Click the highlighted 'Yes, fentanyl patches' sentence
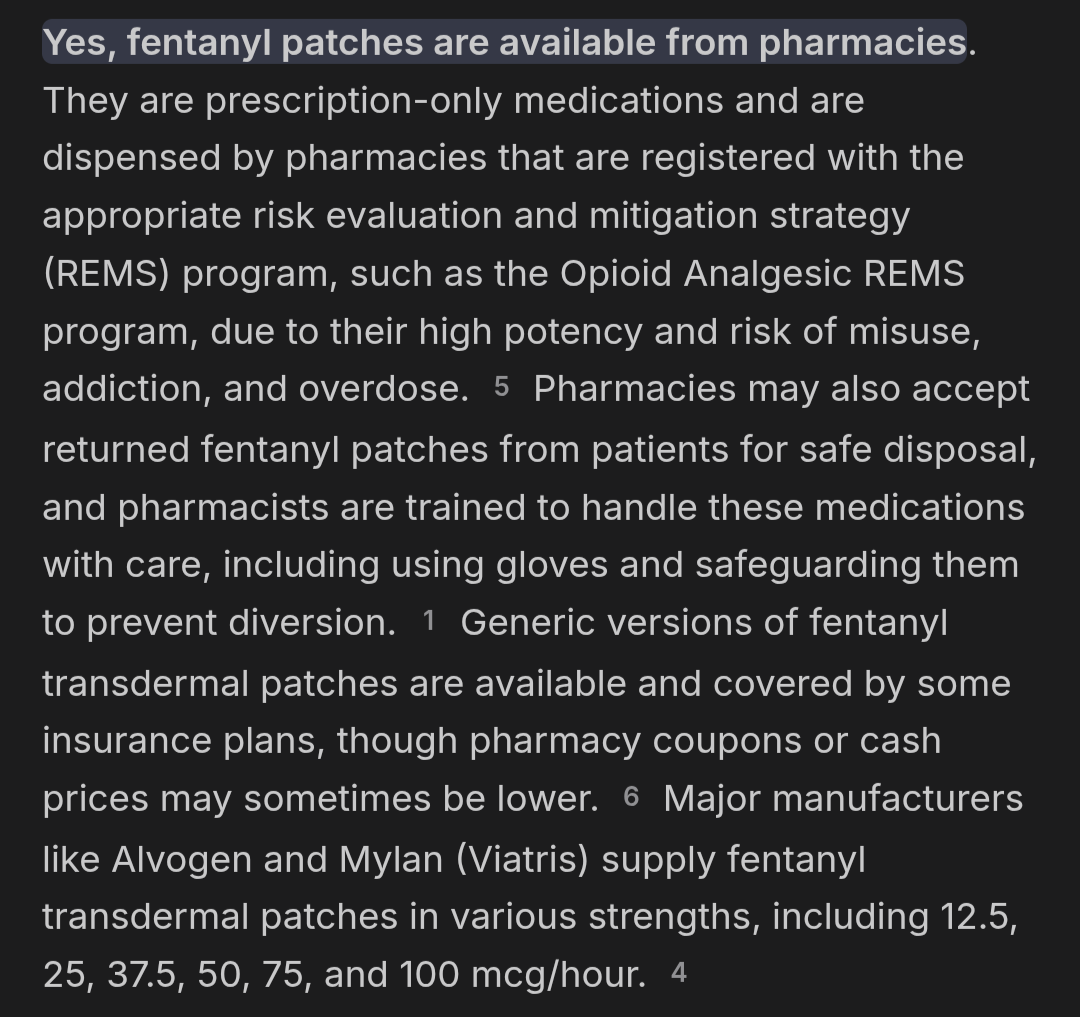1080x1017 pixels. point(504,42)
